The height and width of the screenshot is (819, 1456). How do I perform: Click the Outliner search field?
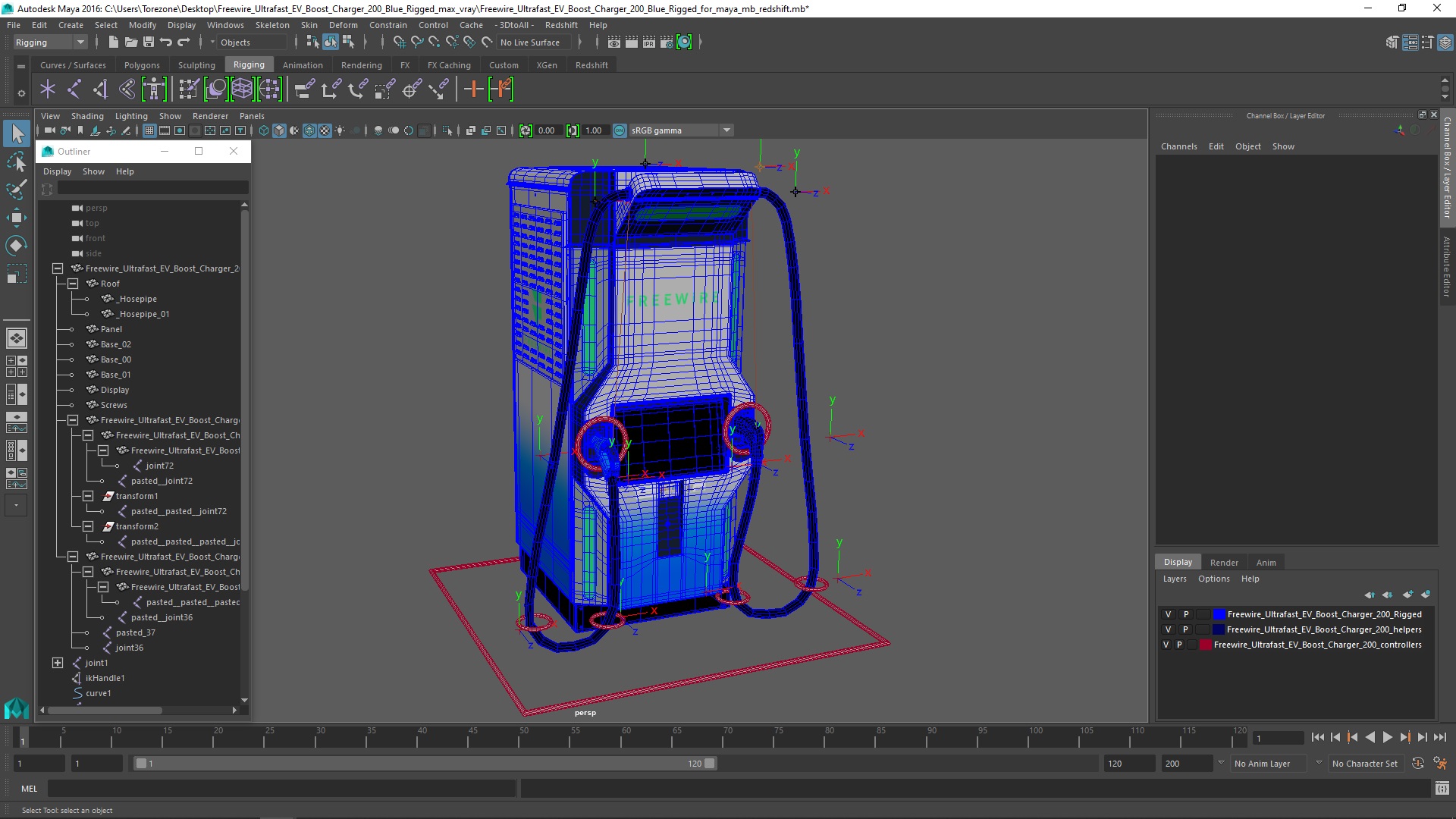152,188
